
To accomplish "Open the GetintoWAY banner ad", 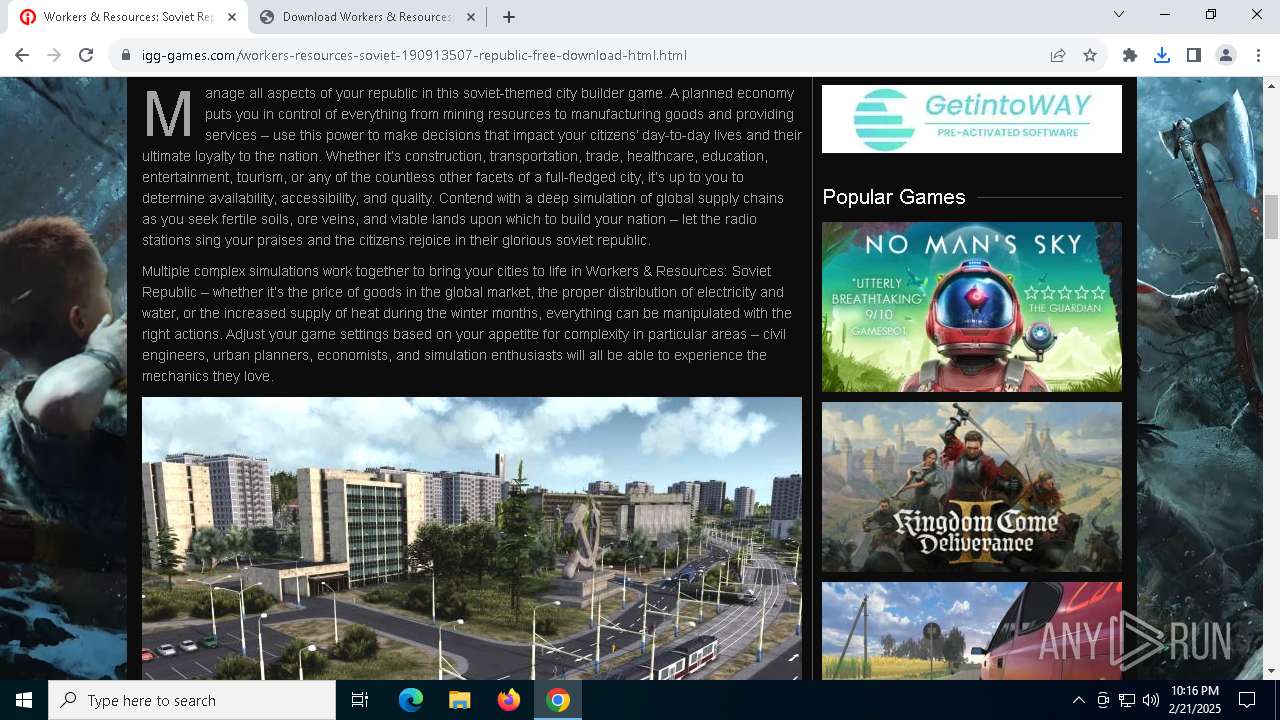I will 972,119.
